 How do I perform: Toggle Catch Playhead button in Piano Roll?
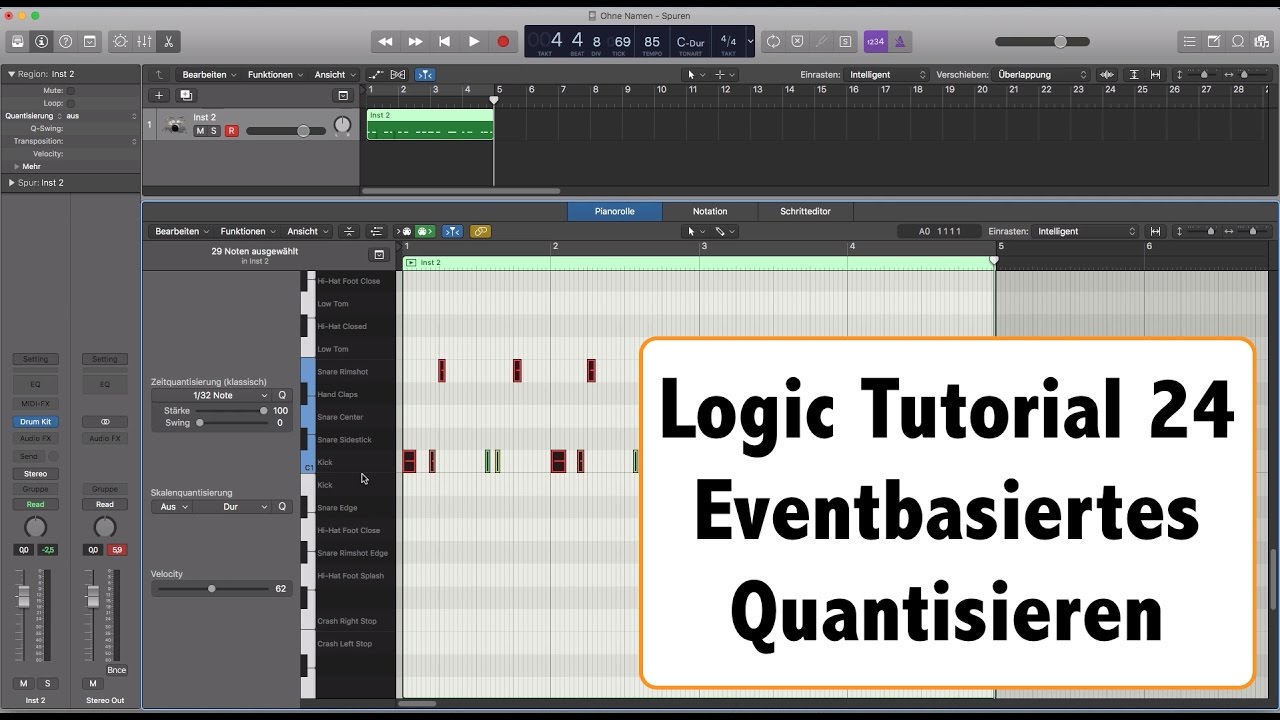tap(453, 231)
